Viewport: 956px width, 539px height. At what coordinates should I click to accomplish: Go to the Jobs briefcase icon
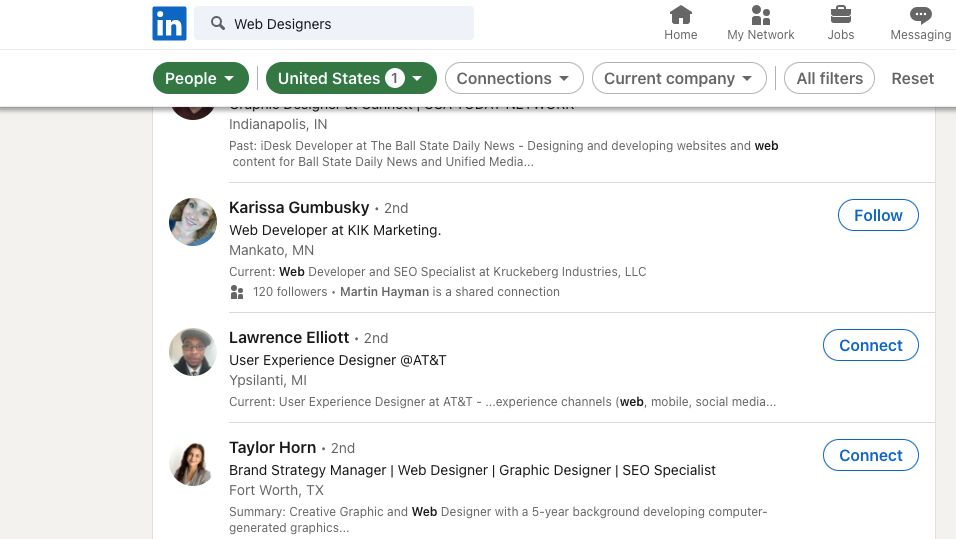[x=840, y=15]
